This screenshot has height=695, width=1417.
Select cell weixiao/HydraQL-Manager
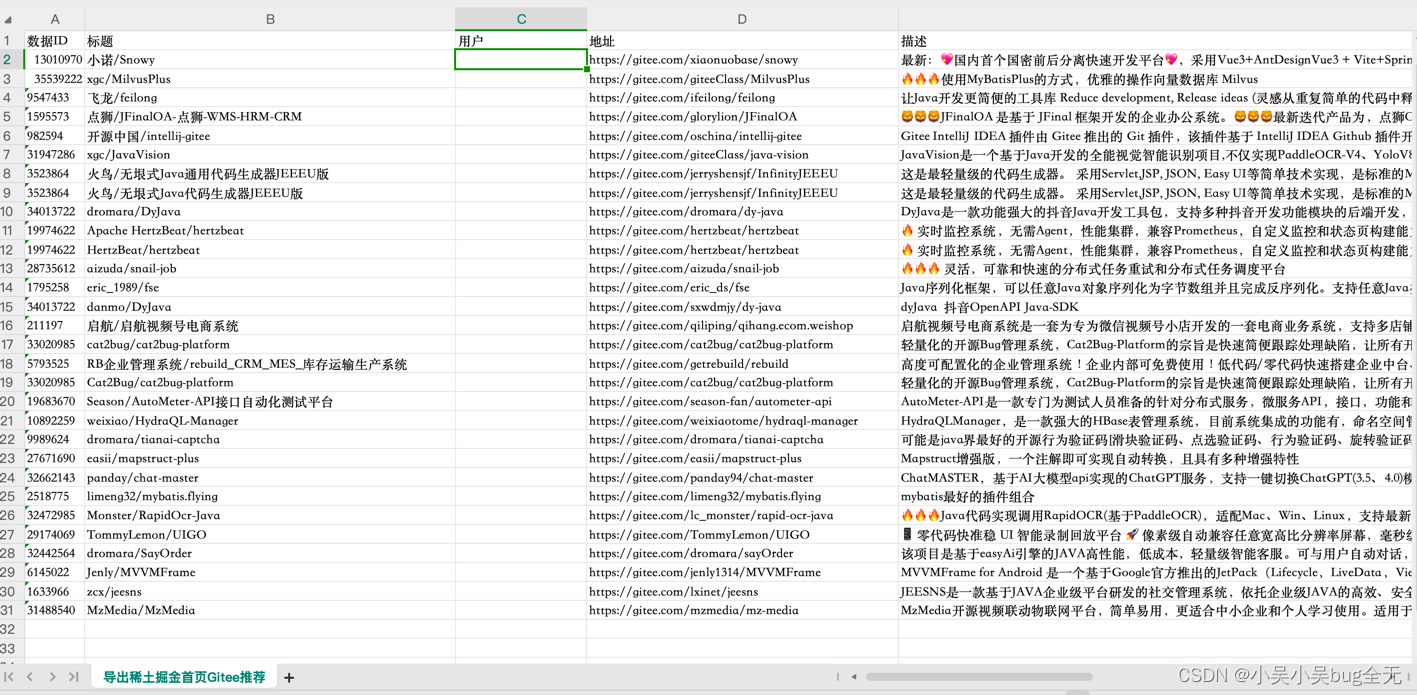point(270,421)
